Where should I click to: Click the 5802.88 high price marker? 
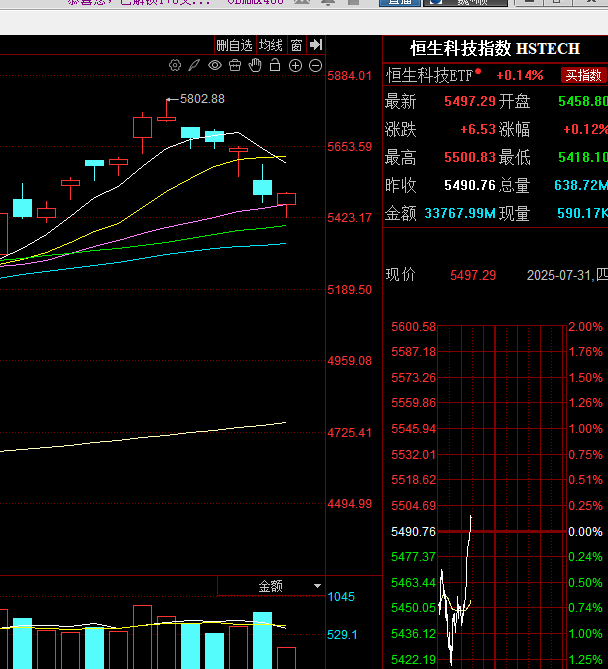point(202,99)
